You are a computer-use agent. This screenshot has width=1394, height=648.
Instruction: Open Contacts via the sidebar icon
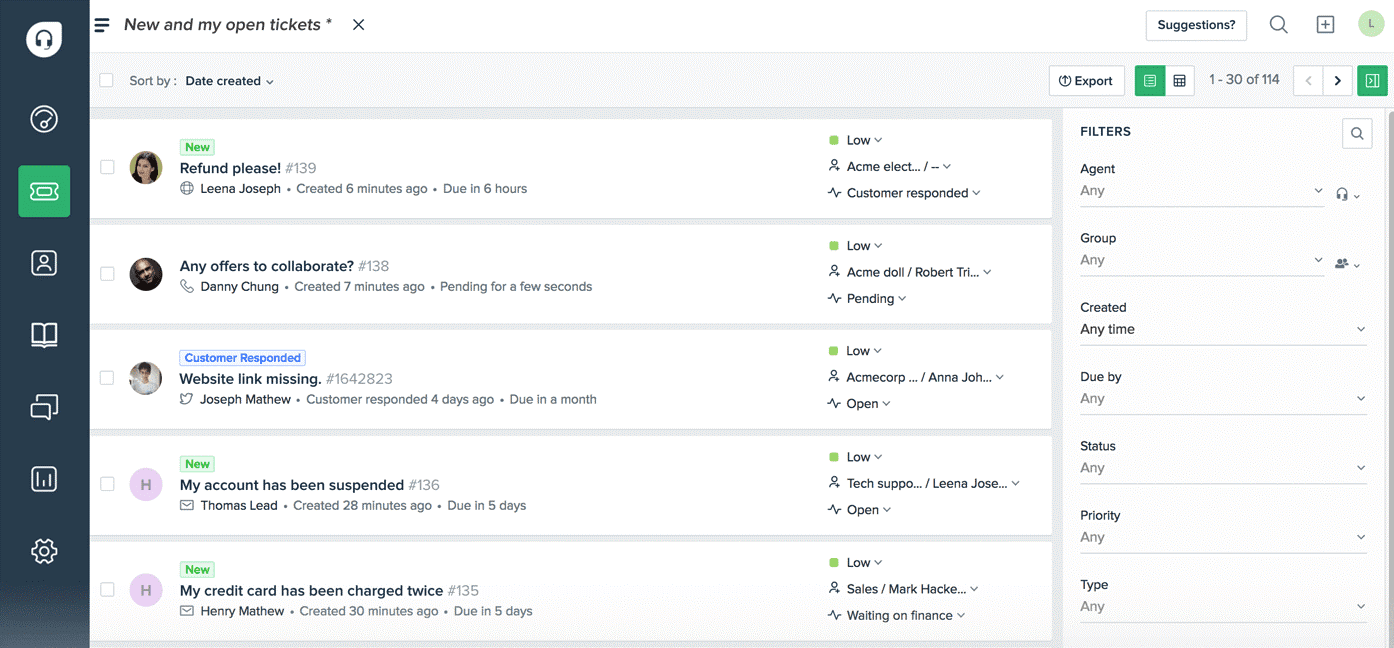pyautogui.click(x=44, y=263)
